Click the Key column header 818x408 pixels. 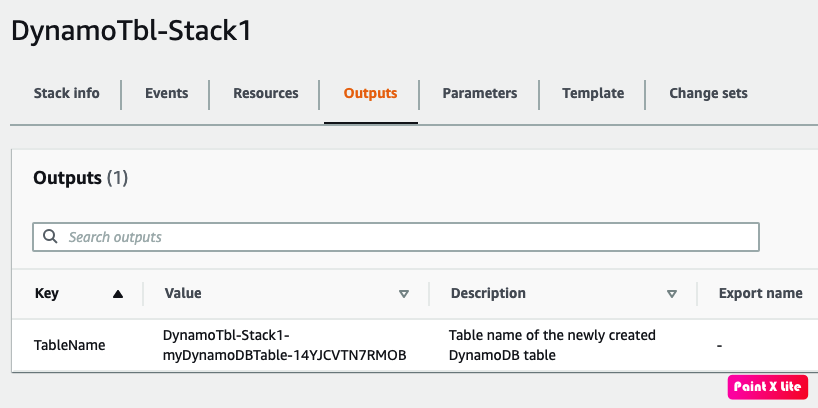[47, 294]
